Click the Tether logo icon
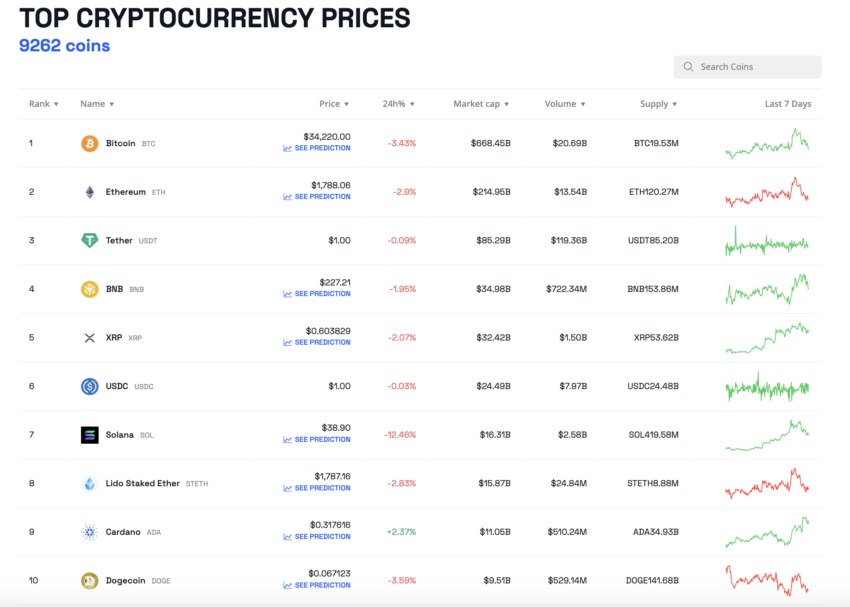This screenshot has height=607, width=850. point(90,240)
